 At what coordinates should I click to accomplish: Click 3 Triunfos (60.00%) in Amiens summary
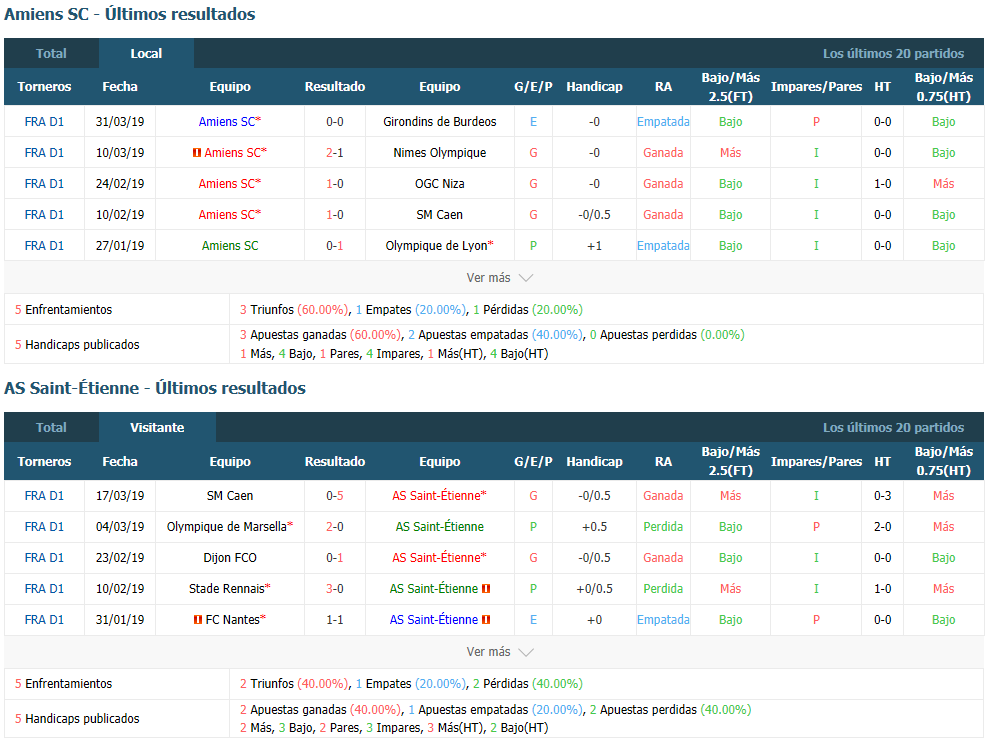pos(294,309)
